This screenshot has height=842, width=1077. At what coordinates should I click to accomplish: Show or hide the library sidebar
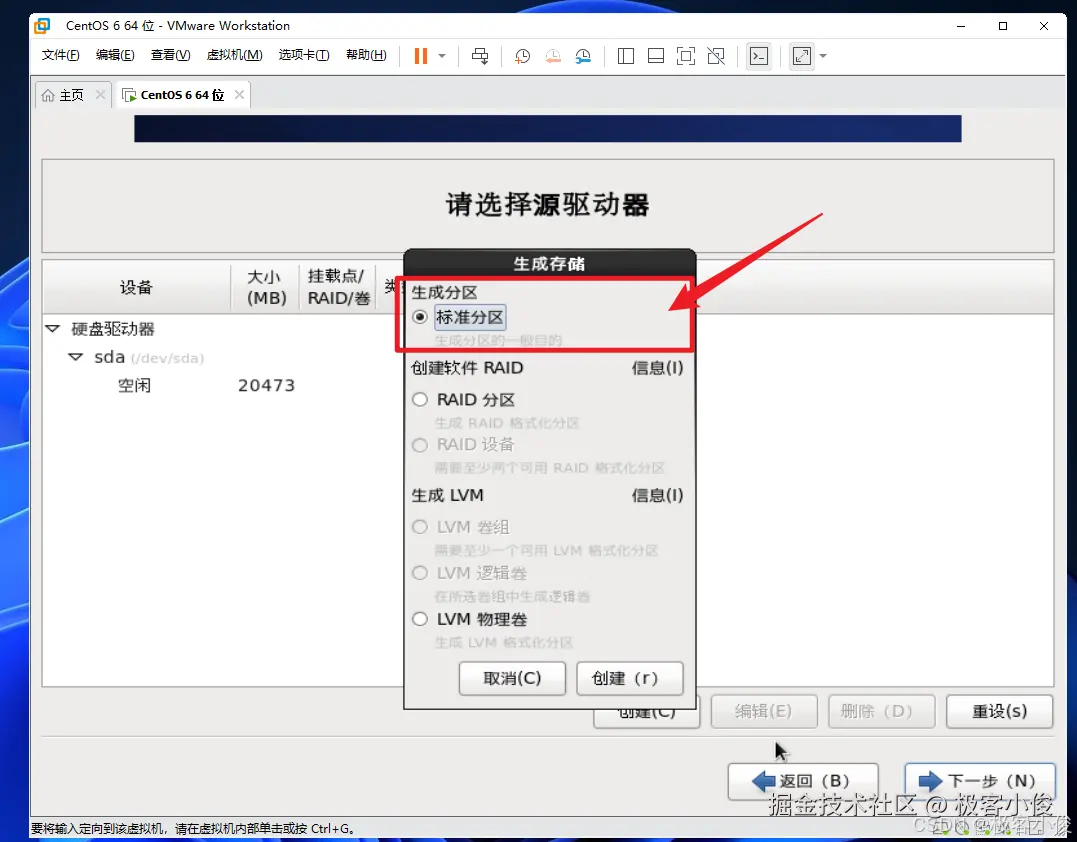pos(626,56)
